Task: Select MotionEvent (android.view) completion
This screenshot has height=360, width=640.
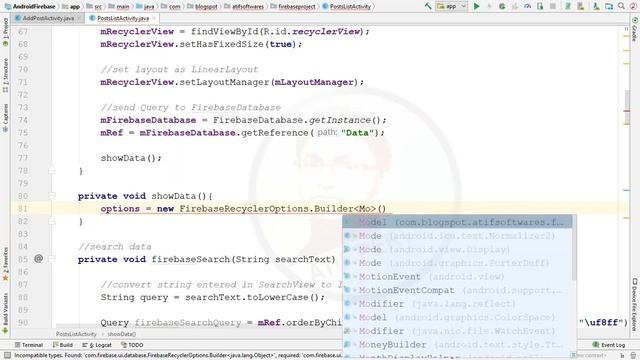Action: point(457,277)
